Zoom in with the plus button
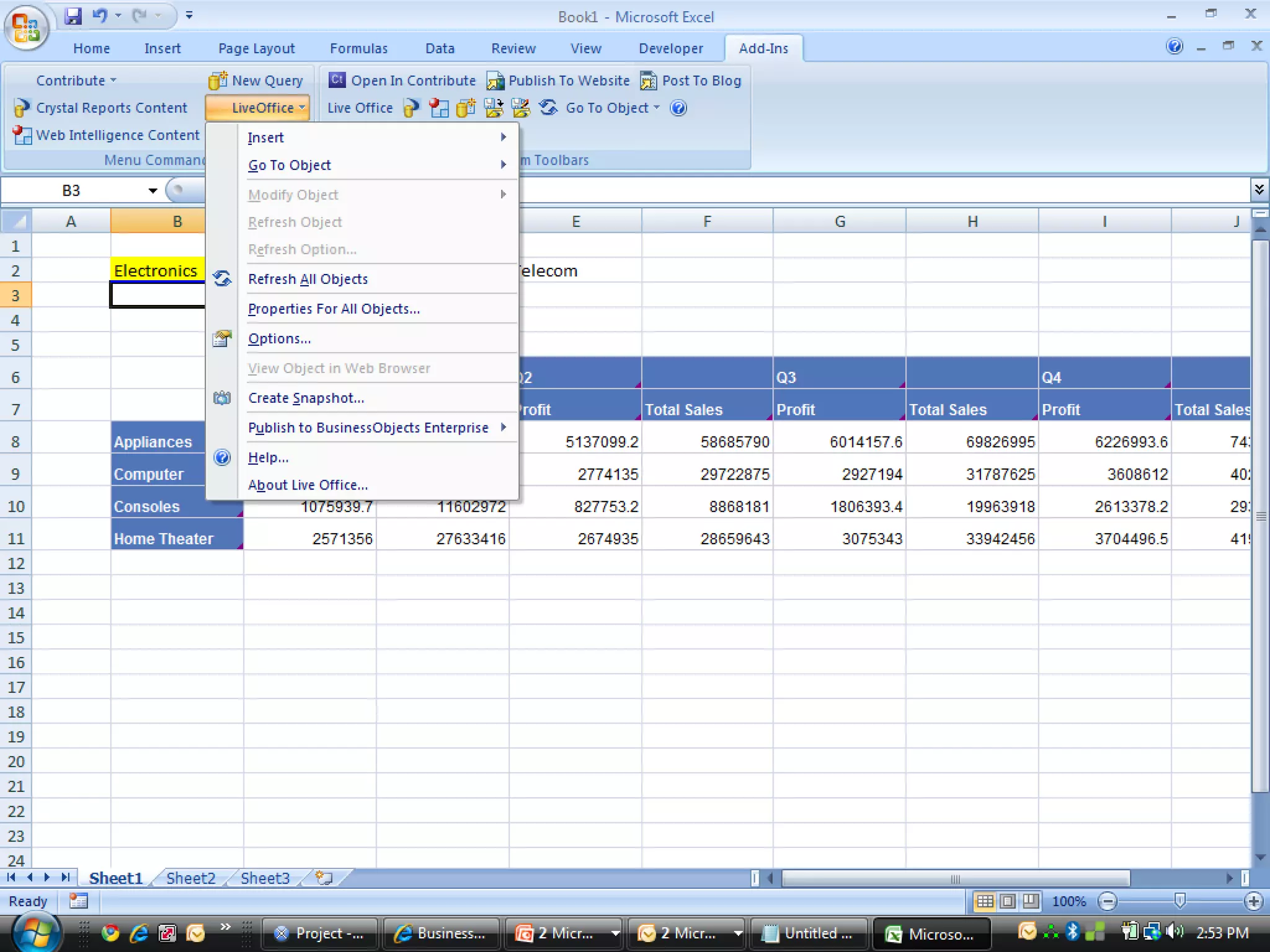 pos(1253,901)
